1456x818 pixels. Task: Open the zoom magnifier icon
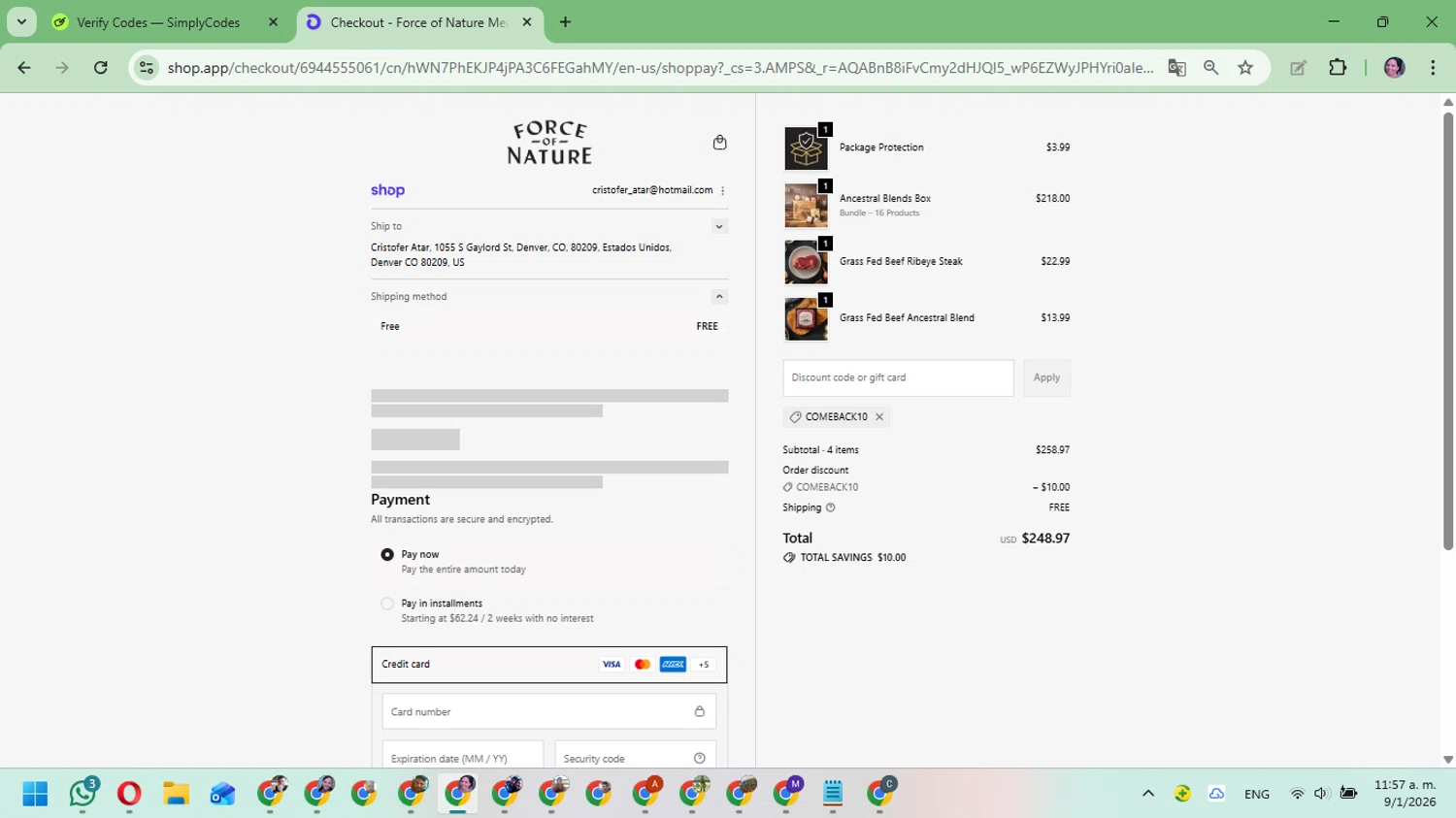point(1210,68)
